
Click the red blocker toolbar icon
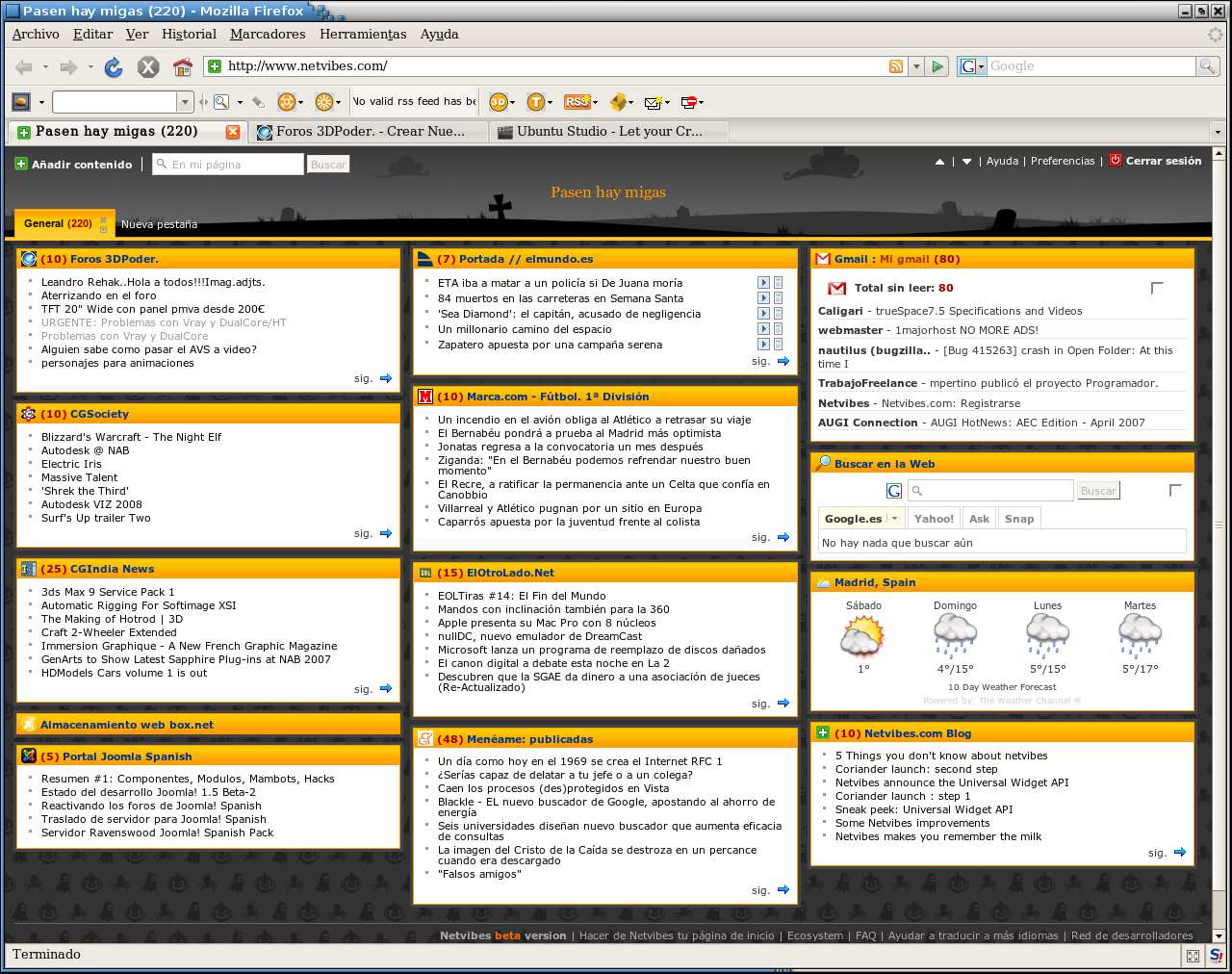[x=688, y=102]
